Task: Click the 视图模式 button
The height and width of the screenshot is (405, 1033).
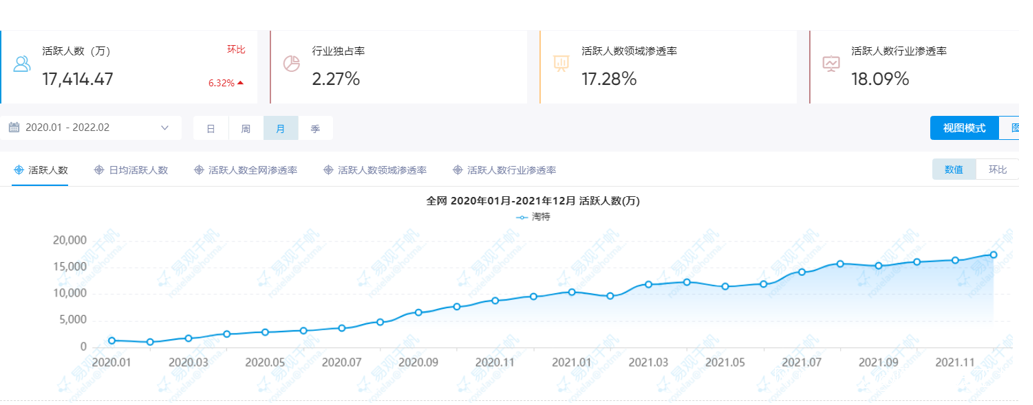Action: click(964, 128)
